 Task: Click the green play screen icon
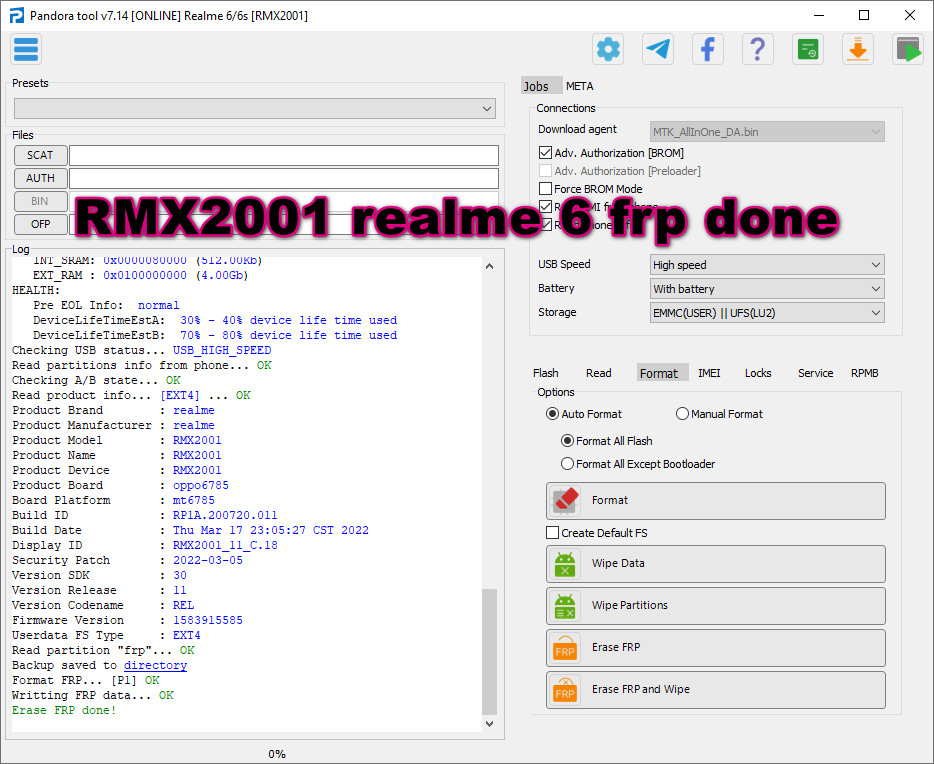pyautogui.click(x=908, y=49)
